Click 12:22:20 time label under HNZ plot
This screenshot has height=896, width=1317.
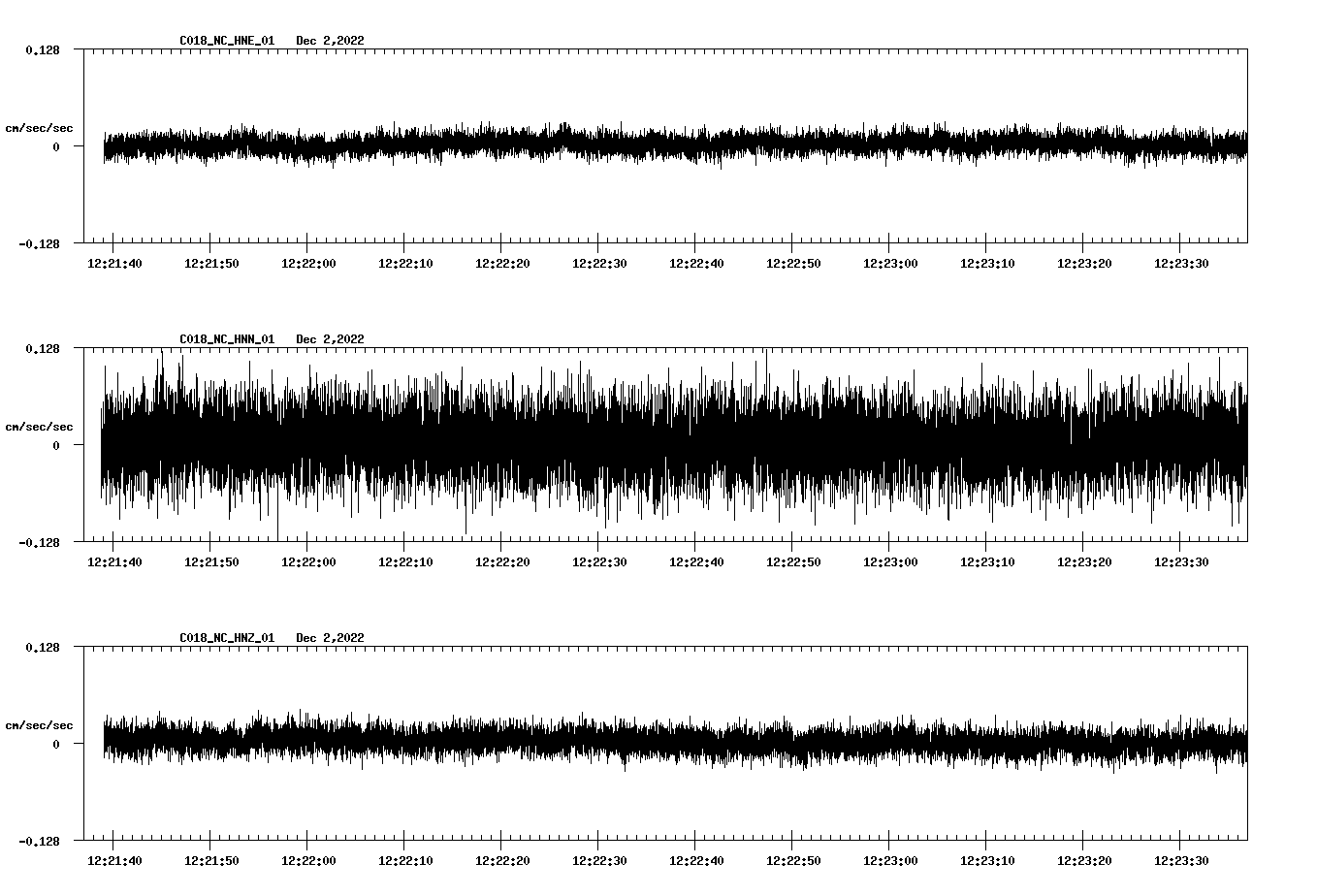(502, 860)
